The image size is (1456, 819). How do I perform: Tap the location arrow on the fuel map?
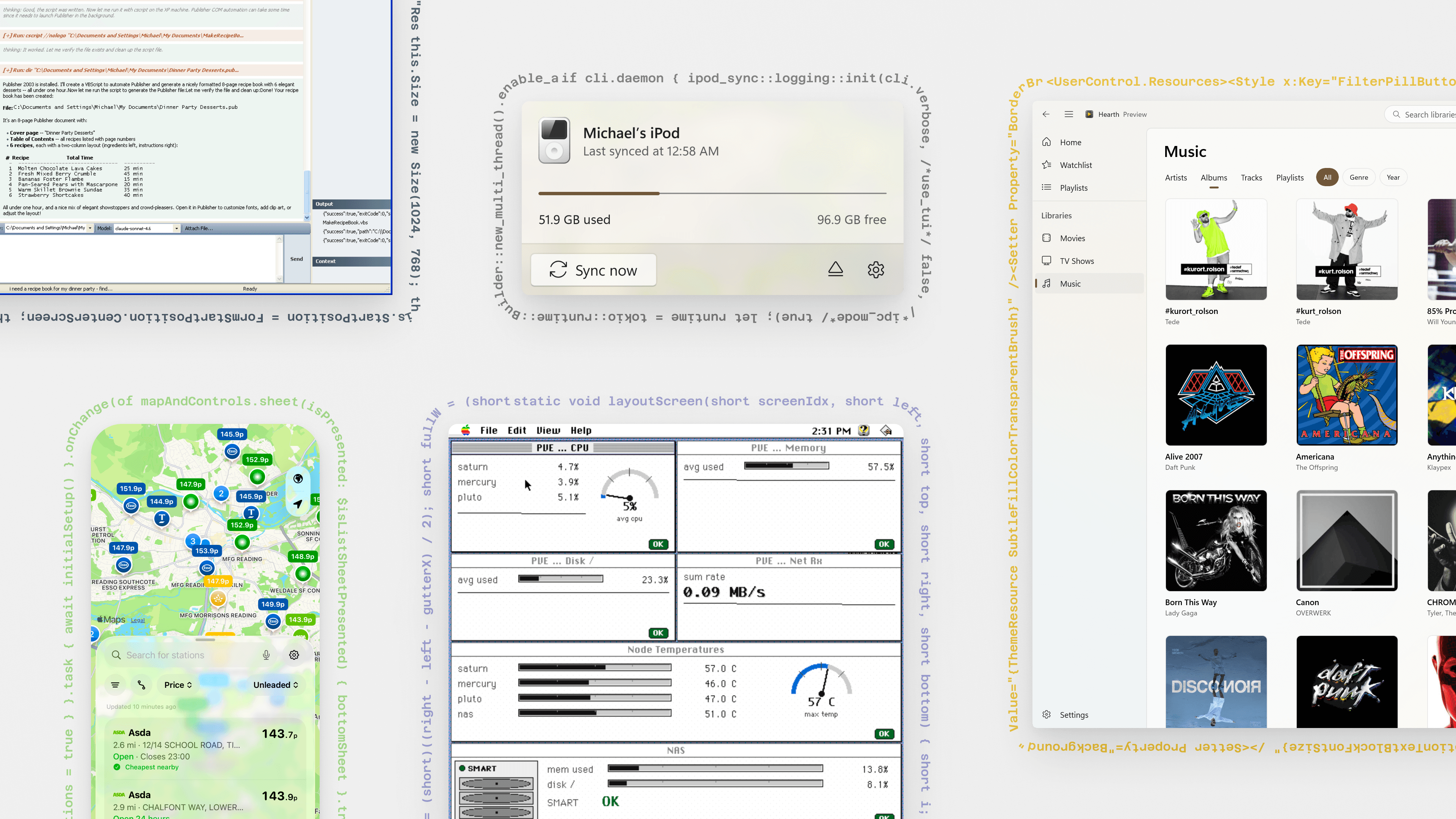click(298, 503)
